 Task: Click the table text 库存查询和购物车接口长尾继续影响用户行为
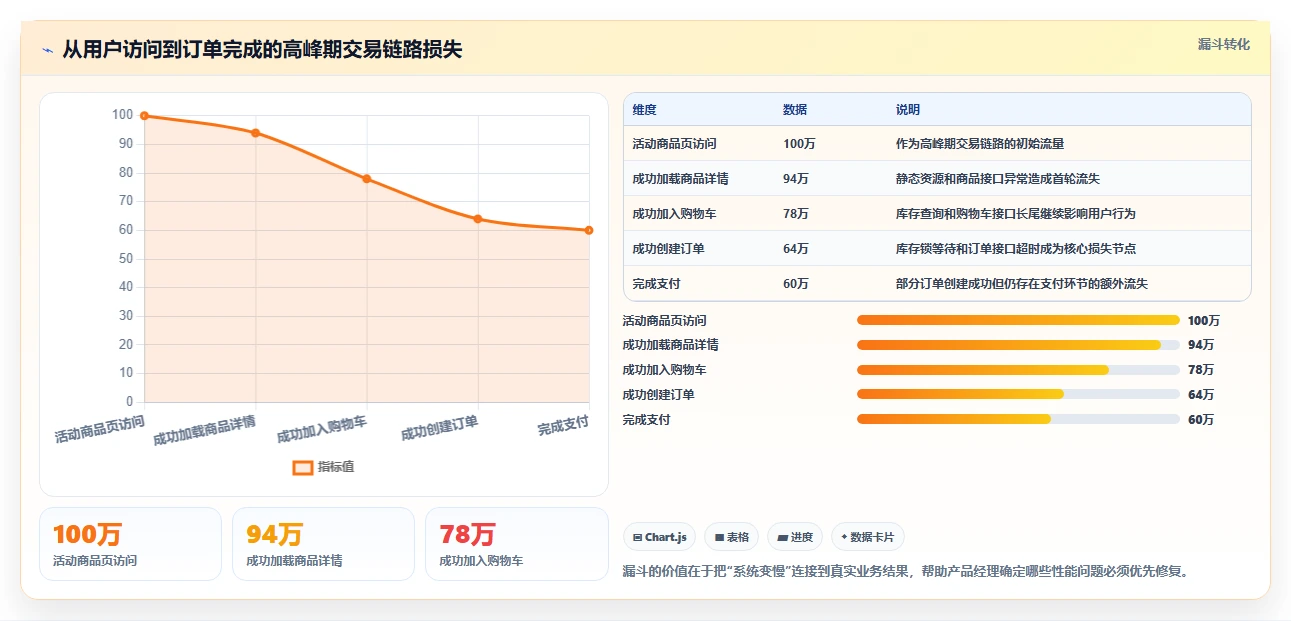coord(1016,214)
